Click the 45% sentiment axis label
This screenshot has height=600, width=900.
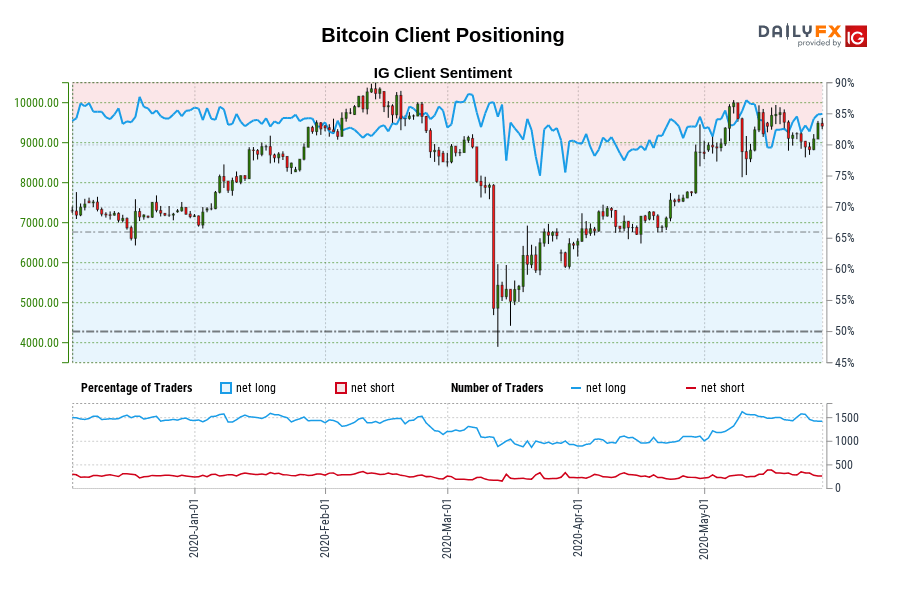coord(844,363)
